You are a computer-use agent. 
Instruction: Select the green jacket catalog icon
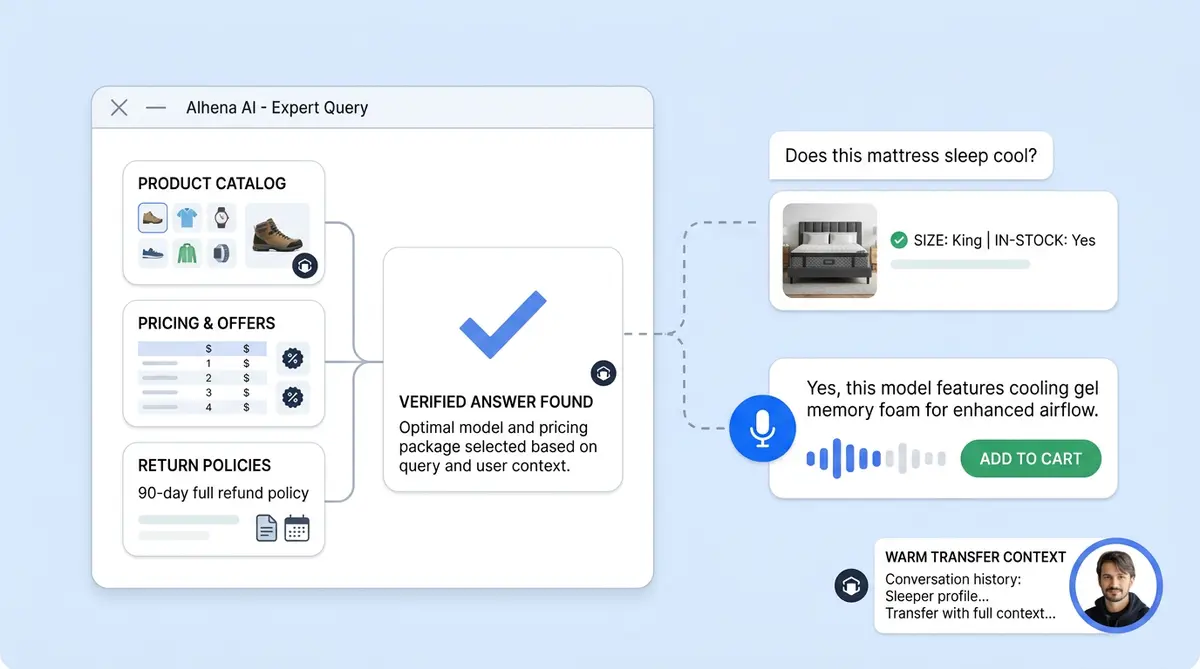187,253
